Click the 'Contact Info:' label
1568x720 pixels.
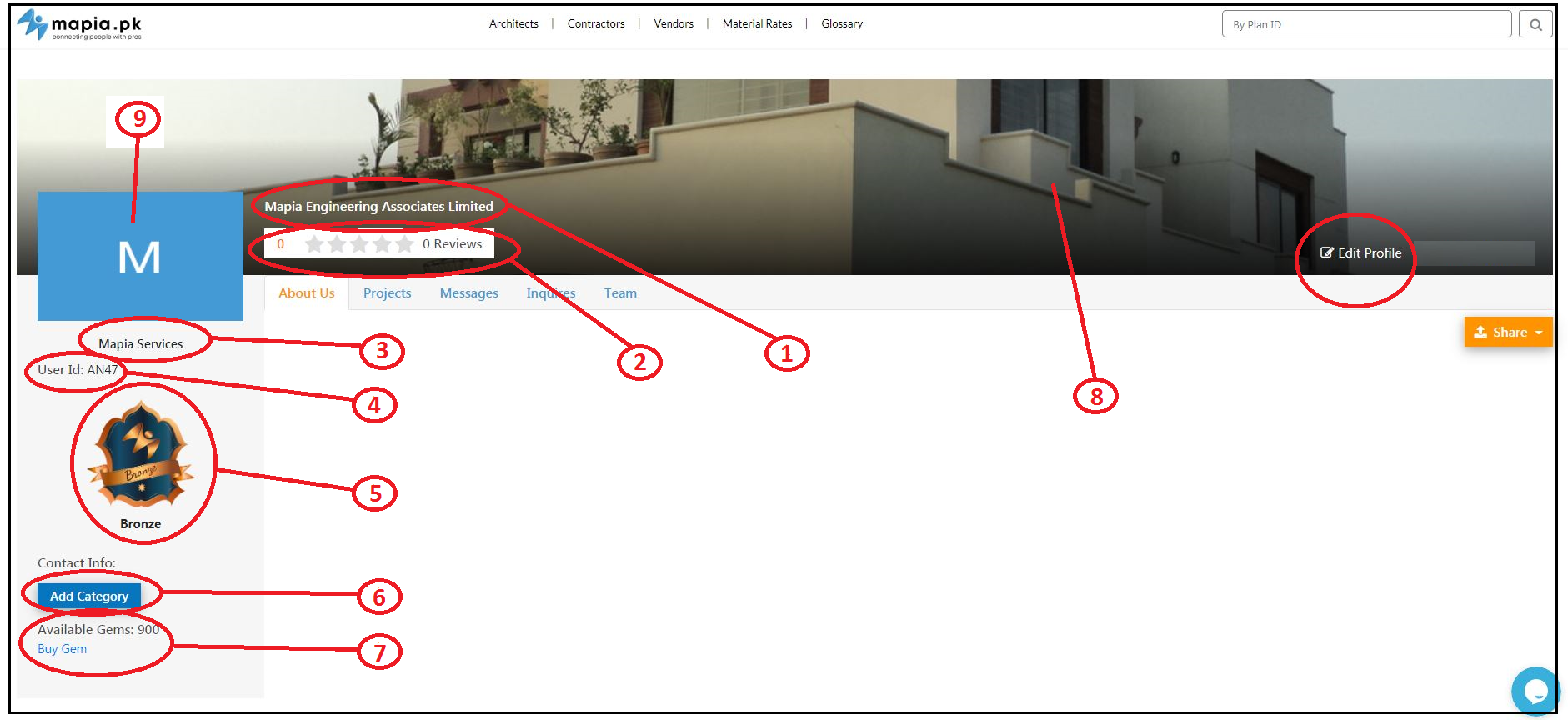77,562
